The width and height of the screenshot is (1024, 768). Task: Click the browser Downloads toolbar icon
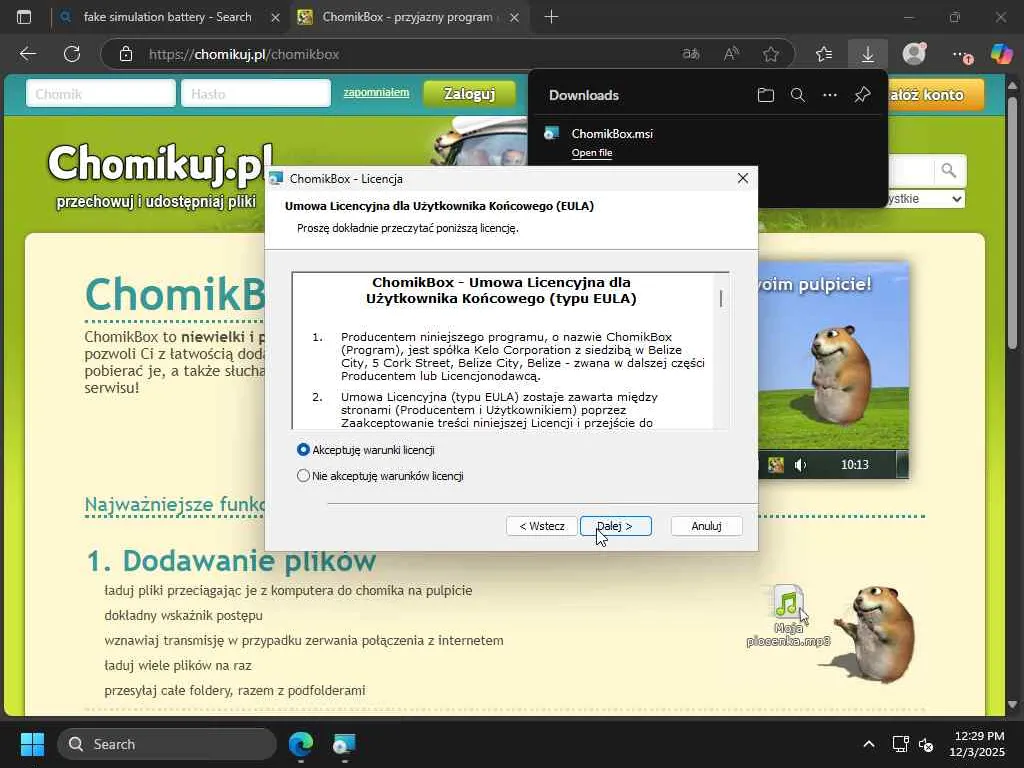click(867, 54)
